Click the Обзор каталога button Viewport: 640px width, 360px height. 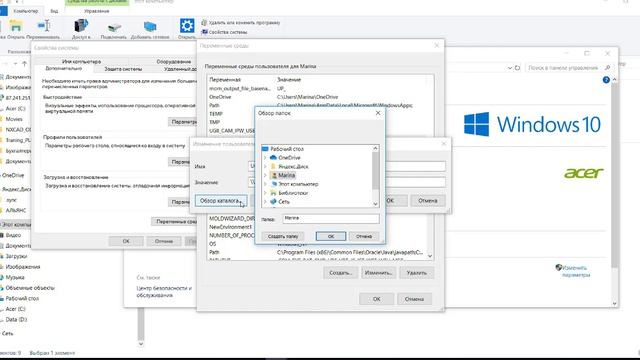pyautogui.click(x=221, y=201)
